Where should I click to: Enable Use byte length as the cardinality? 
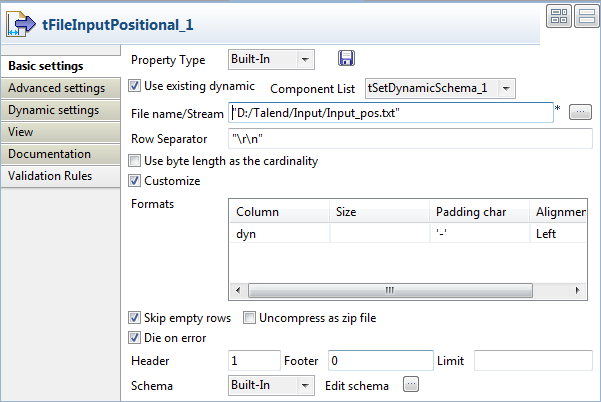point(136,161)
